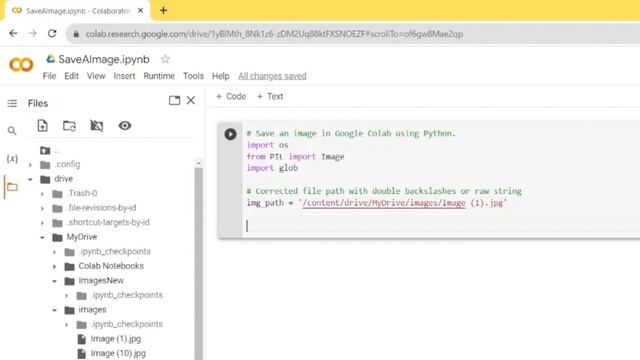640x360 pixels.
Task: Run the code cell
Action: pos(230,134)
